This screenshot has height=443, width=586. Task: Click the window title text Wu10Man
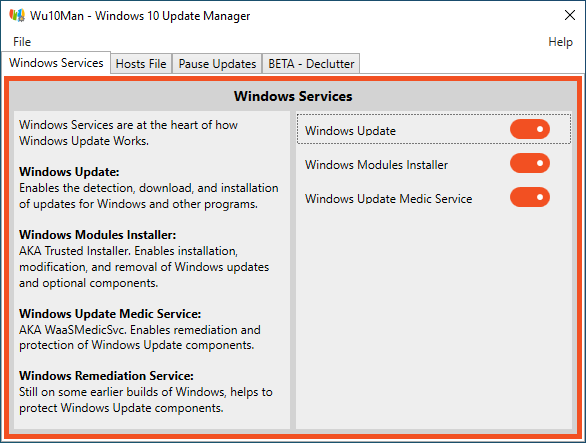pos(57,16)
